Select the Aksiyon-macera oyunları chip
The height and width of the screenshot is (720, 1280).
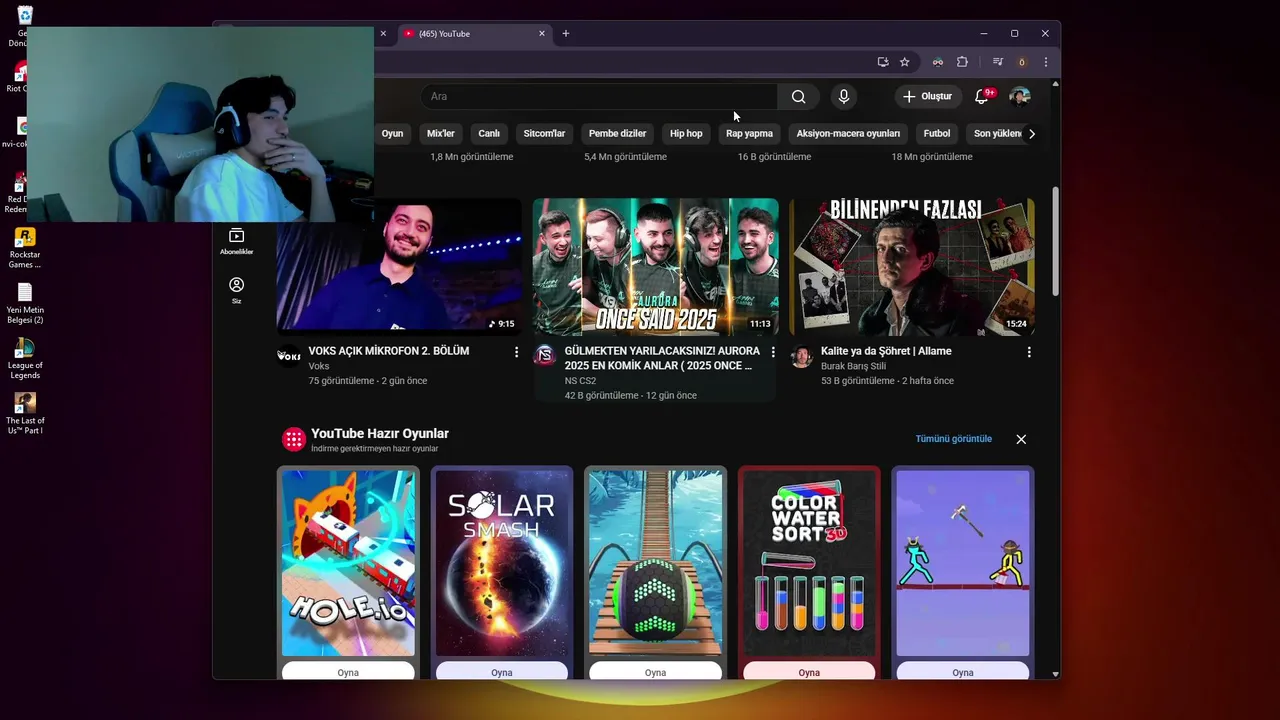[848, 133]
